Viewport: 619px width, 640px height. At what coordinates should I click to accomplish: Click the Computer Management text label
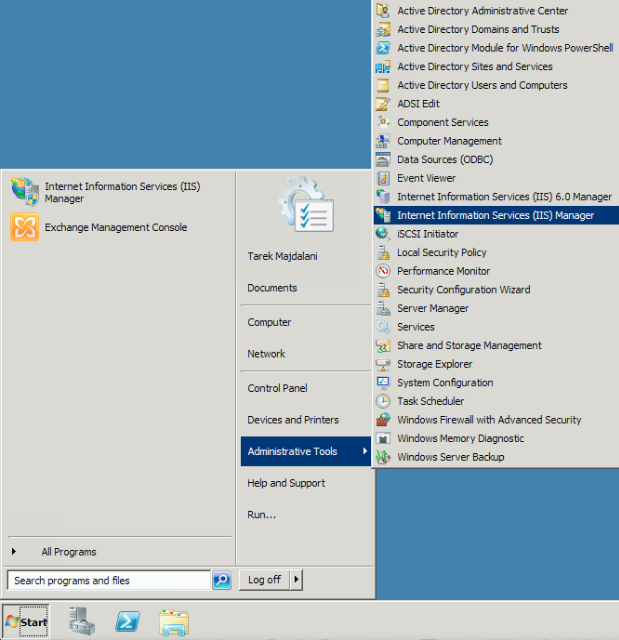449,141
